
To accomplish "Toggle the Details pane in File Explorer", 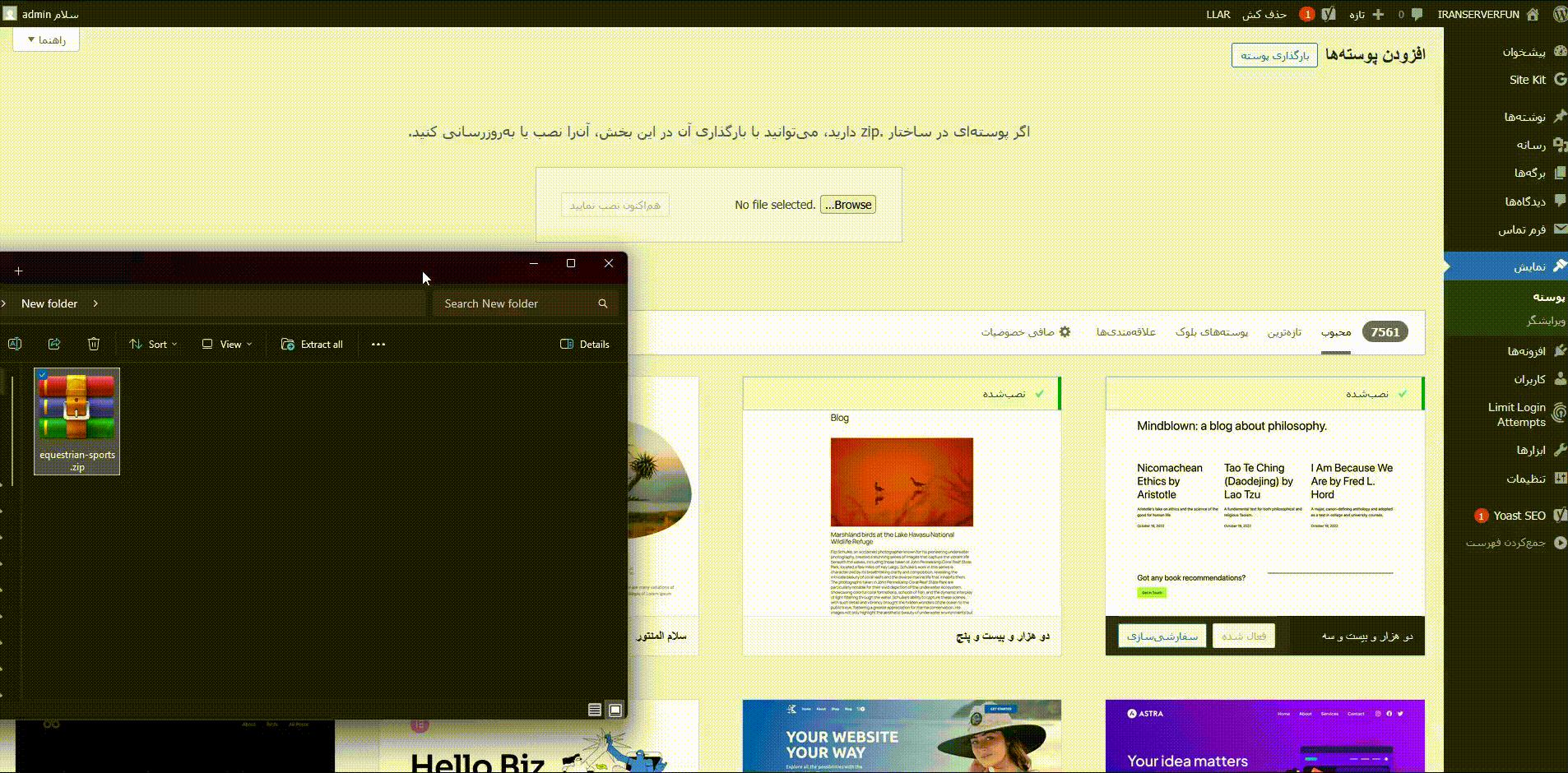I will tap(585, 344).
